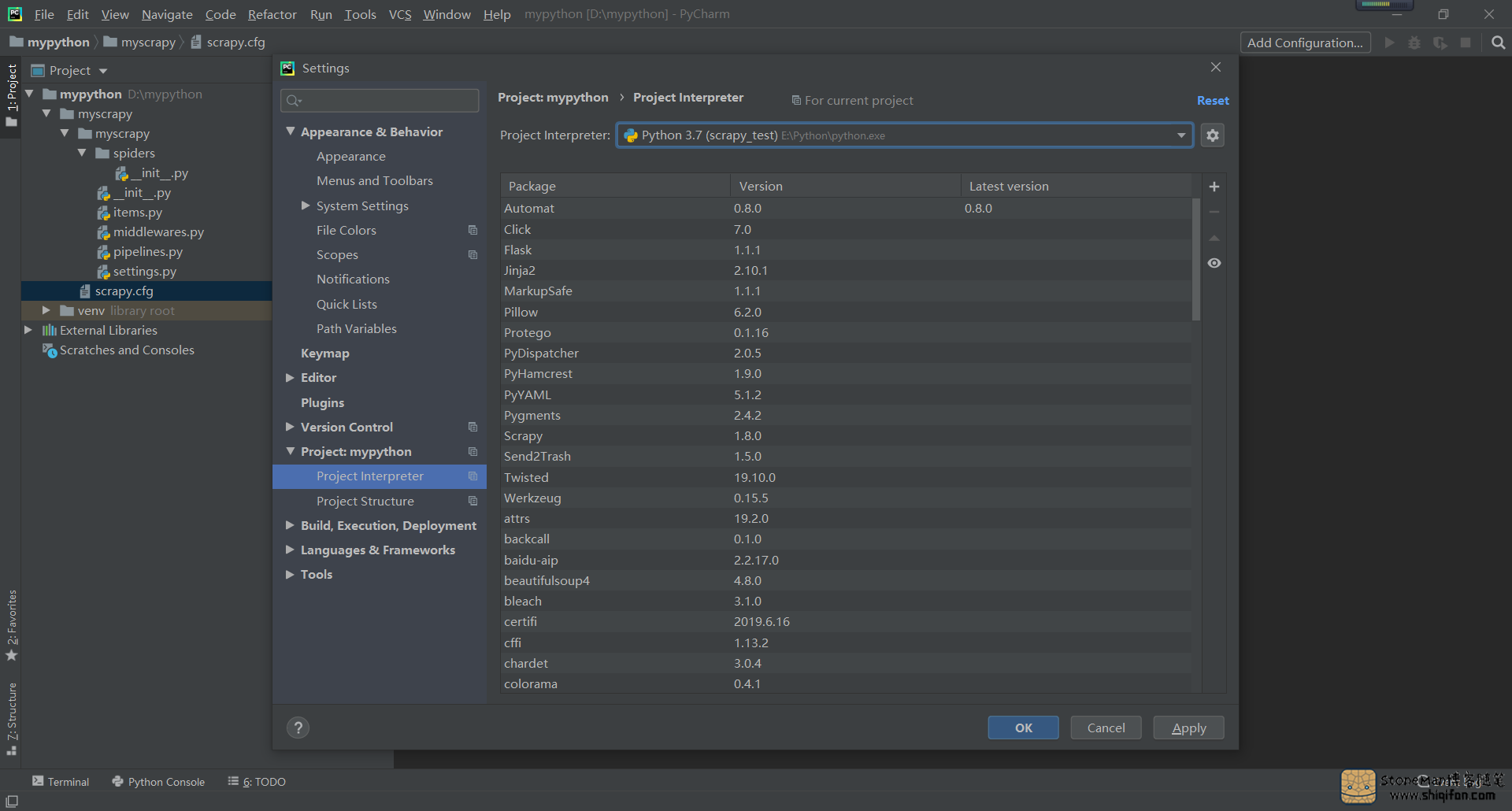
Task: Expand Version Control settings section
Action: click(x=290, y=427)
